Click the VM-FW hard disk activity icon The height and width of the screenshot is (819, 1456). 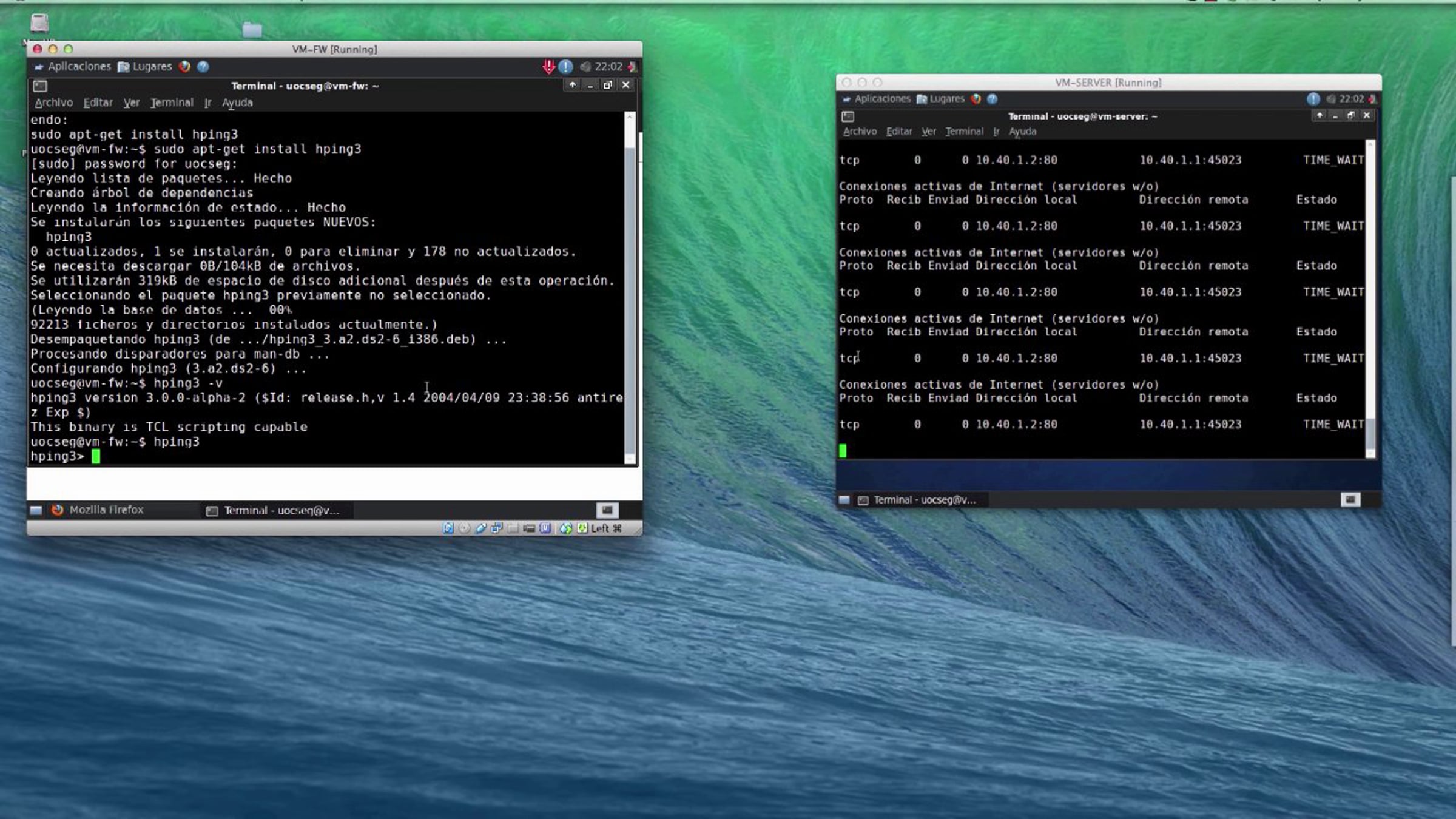[448, 528]
